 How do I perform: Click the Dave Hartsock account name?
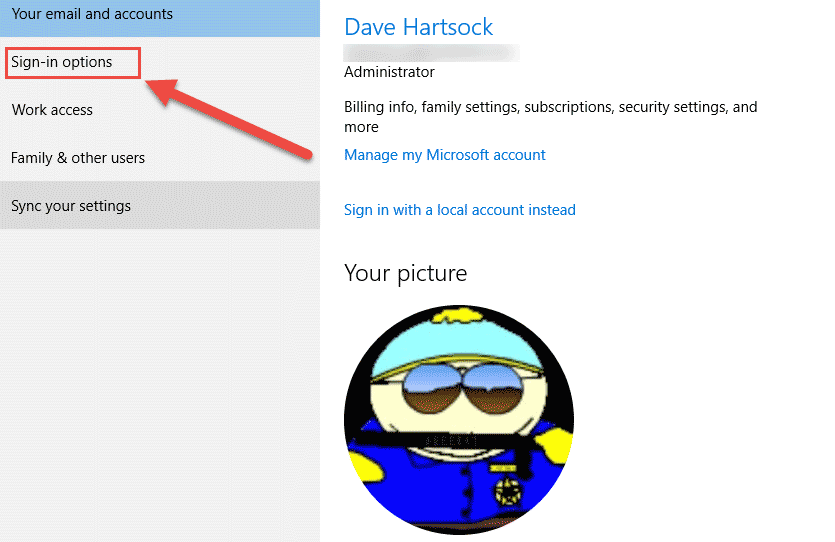(x=419, y=27)
